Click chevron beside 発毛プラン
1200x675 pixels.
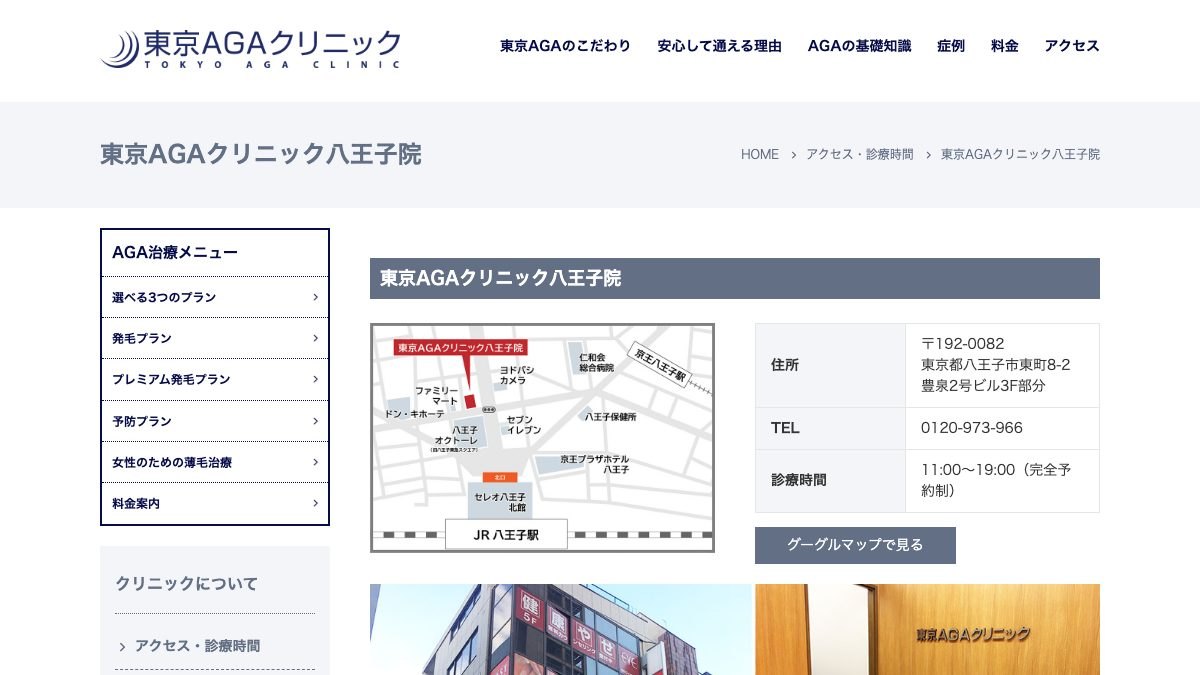coord(315,338)
